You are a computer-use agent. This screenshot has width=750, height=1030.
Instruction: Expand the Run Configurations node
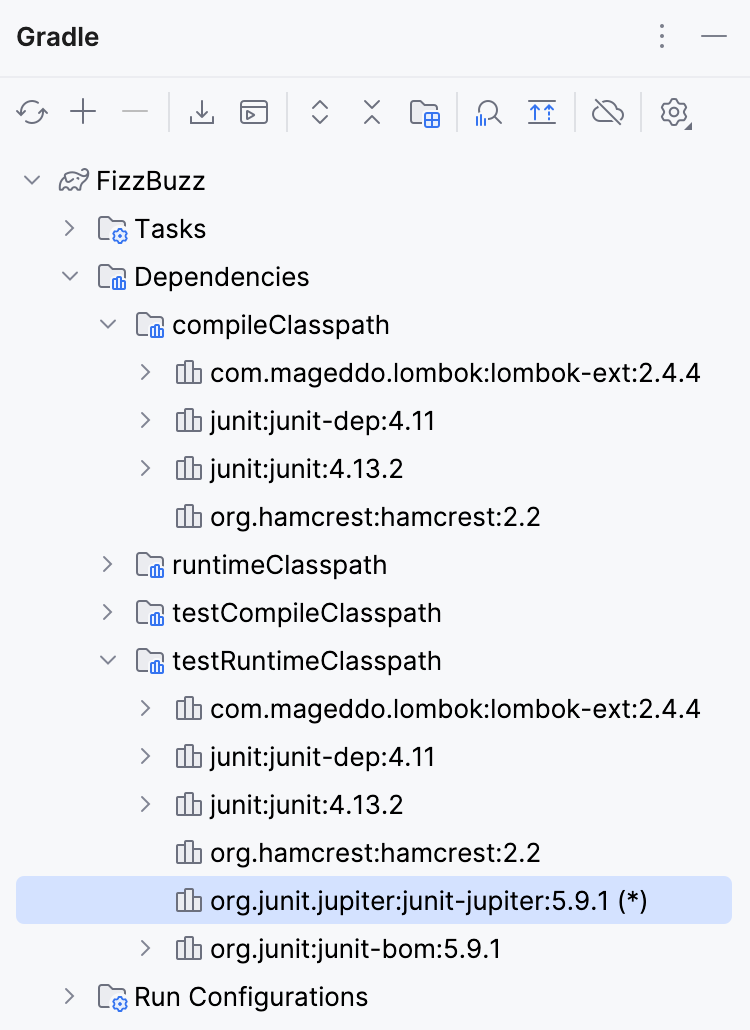click(68, 996)
